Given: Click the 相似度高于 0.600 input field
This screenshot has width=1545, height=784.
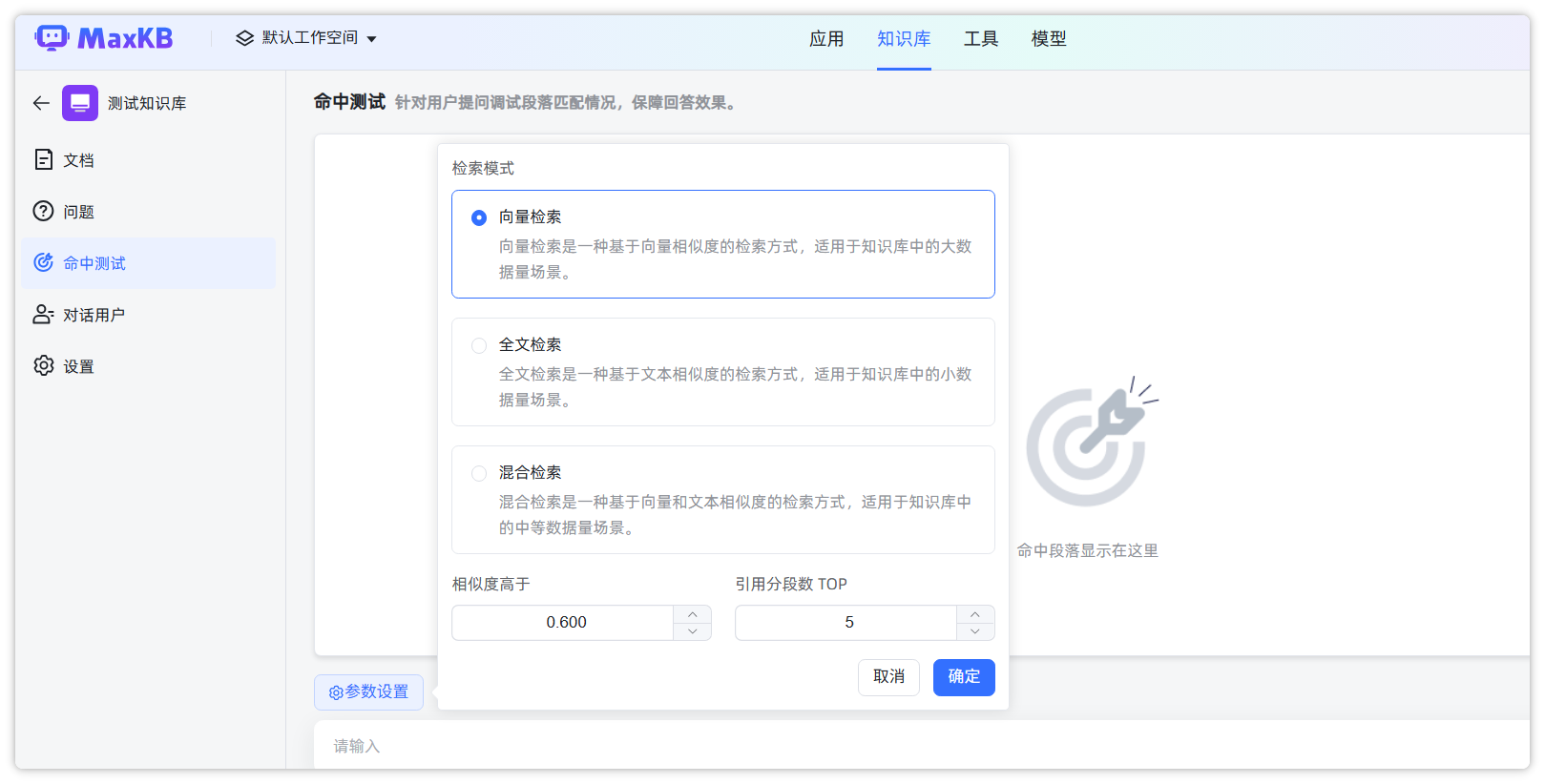Looking at the screenshot, I should point(565,623).
